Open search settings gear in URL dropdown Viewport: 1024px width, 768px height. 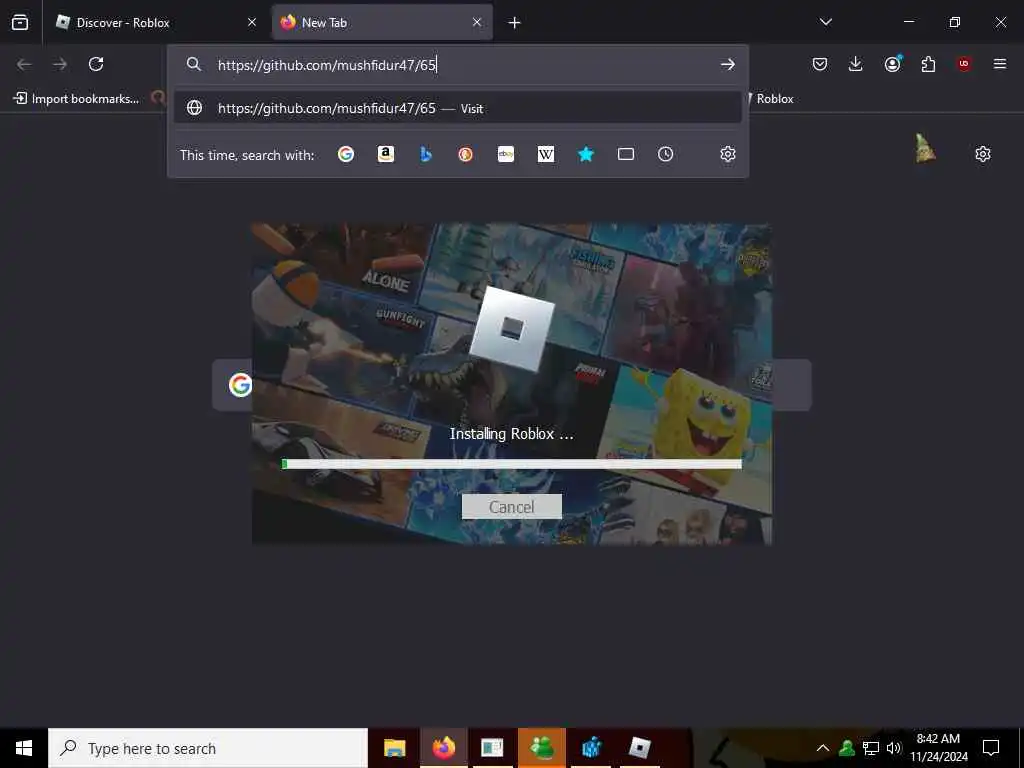(x=728, y=154)
